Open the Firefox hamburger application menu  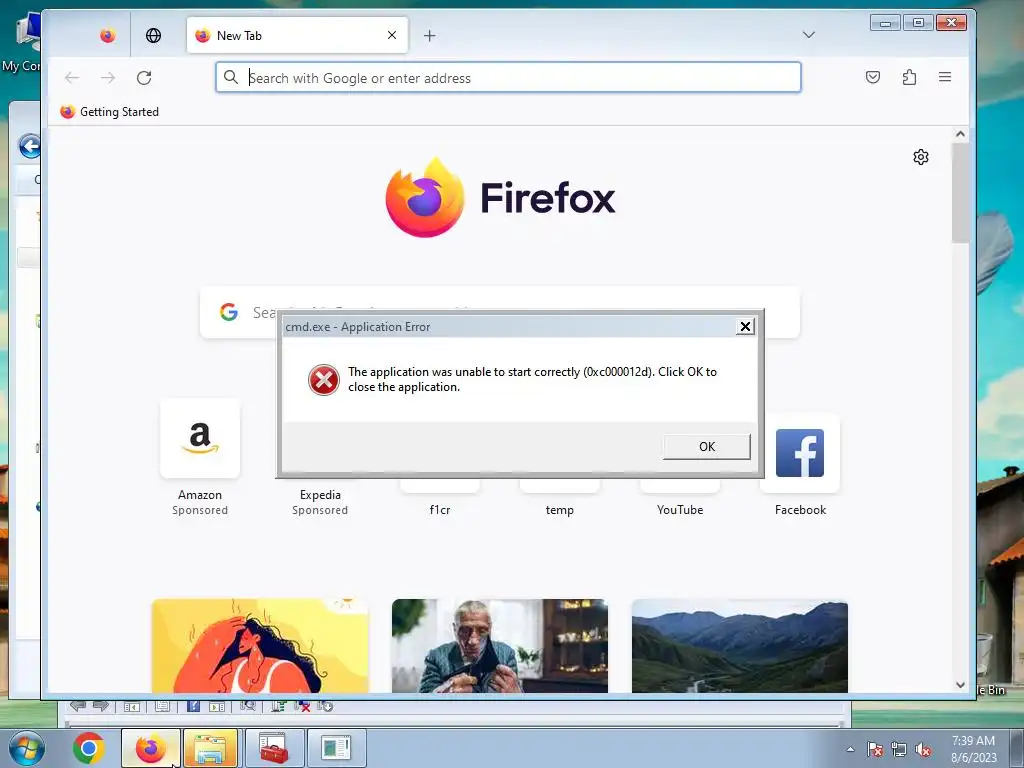(x=945, y=77)
